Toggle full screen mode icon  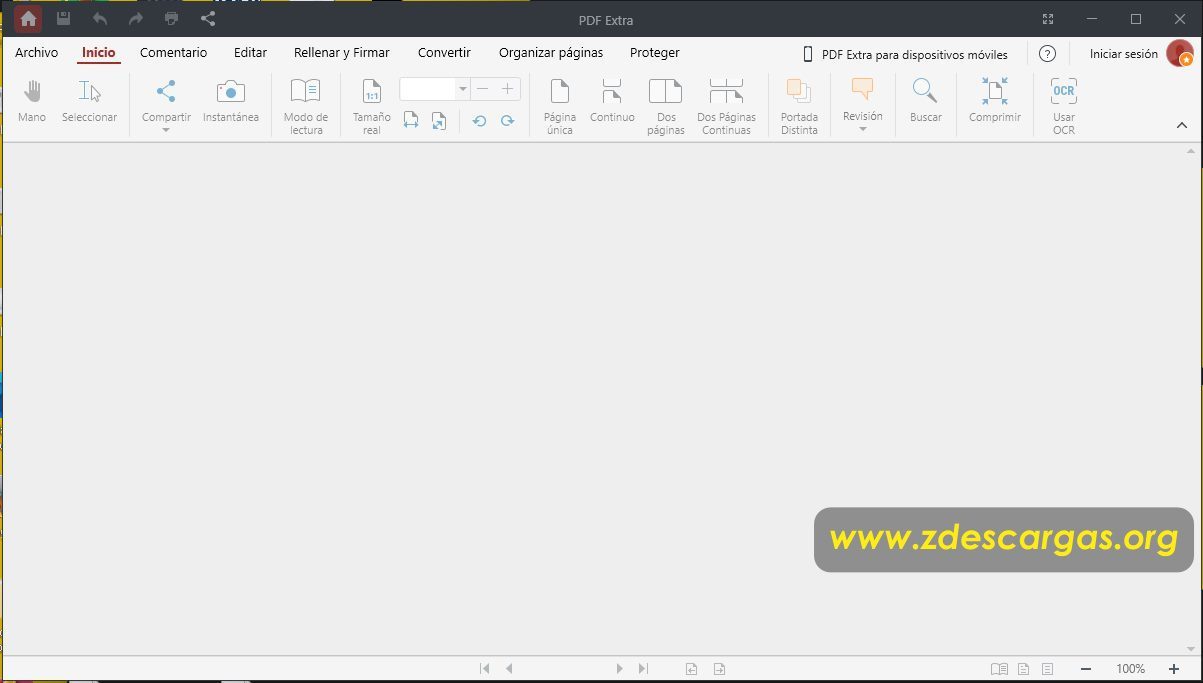point(1048,19)
